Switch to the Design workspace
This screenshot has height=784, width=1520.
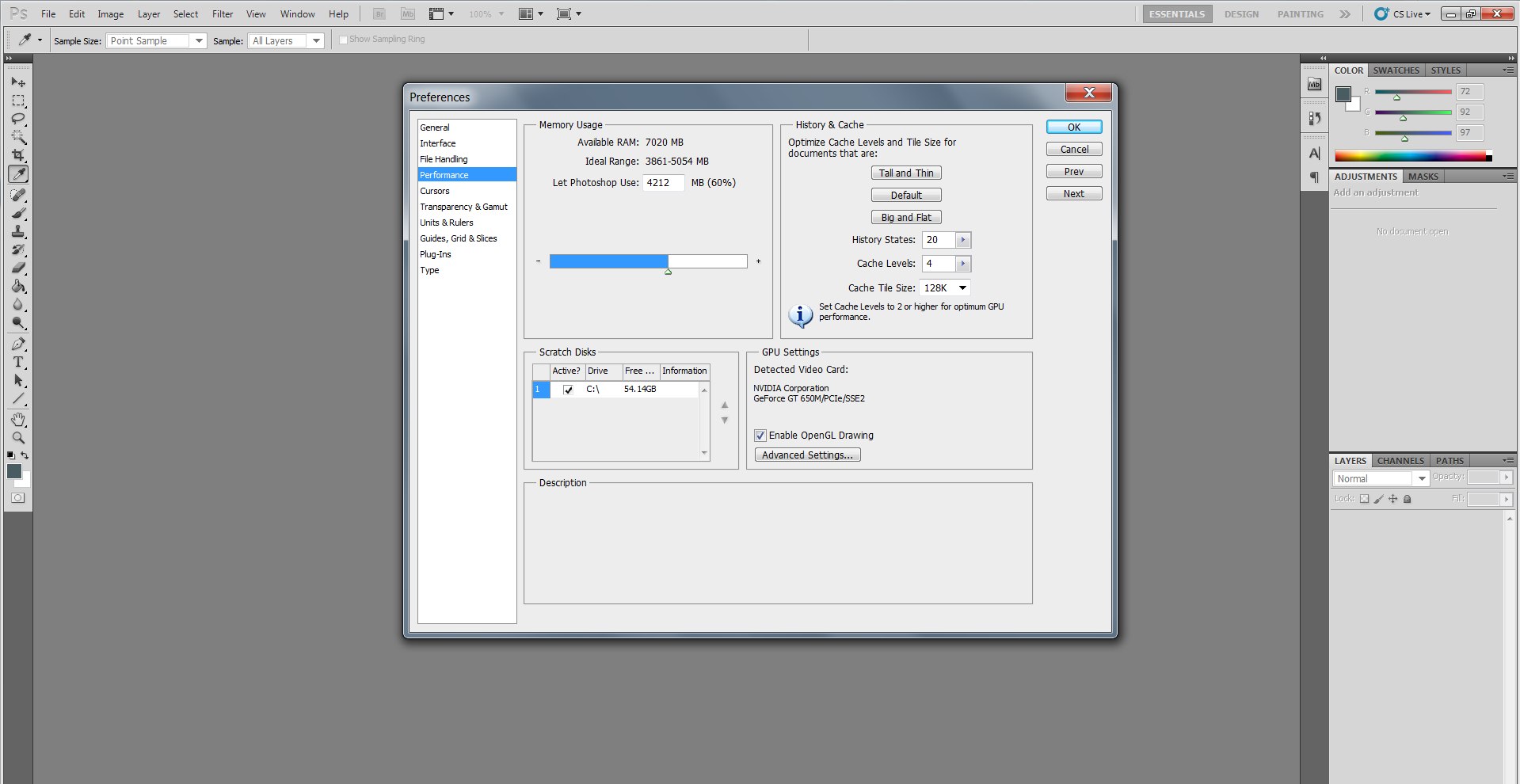[1241, 14]
